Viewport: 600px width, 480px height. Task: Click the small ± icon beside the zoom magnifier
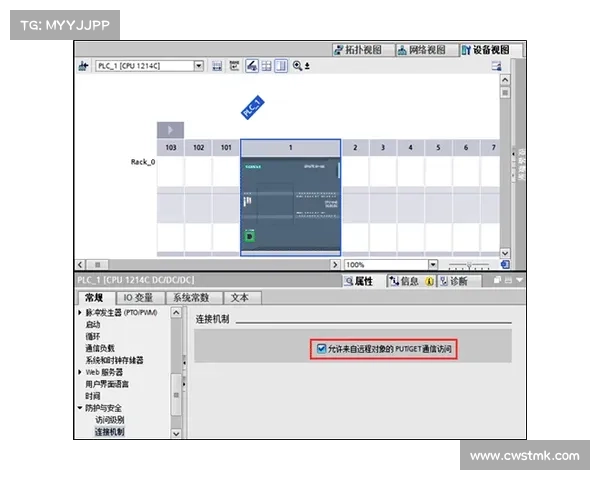tap(307, 66)
